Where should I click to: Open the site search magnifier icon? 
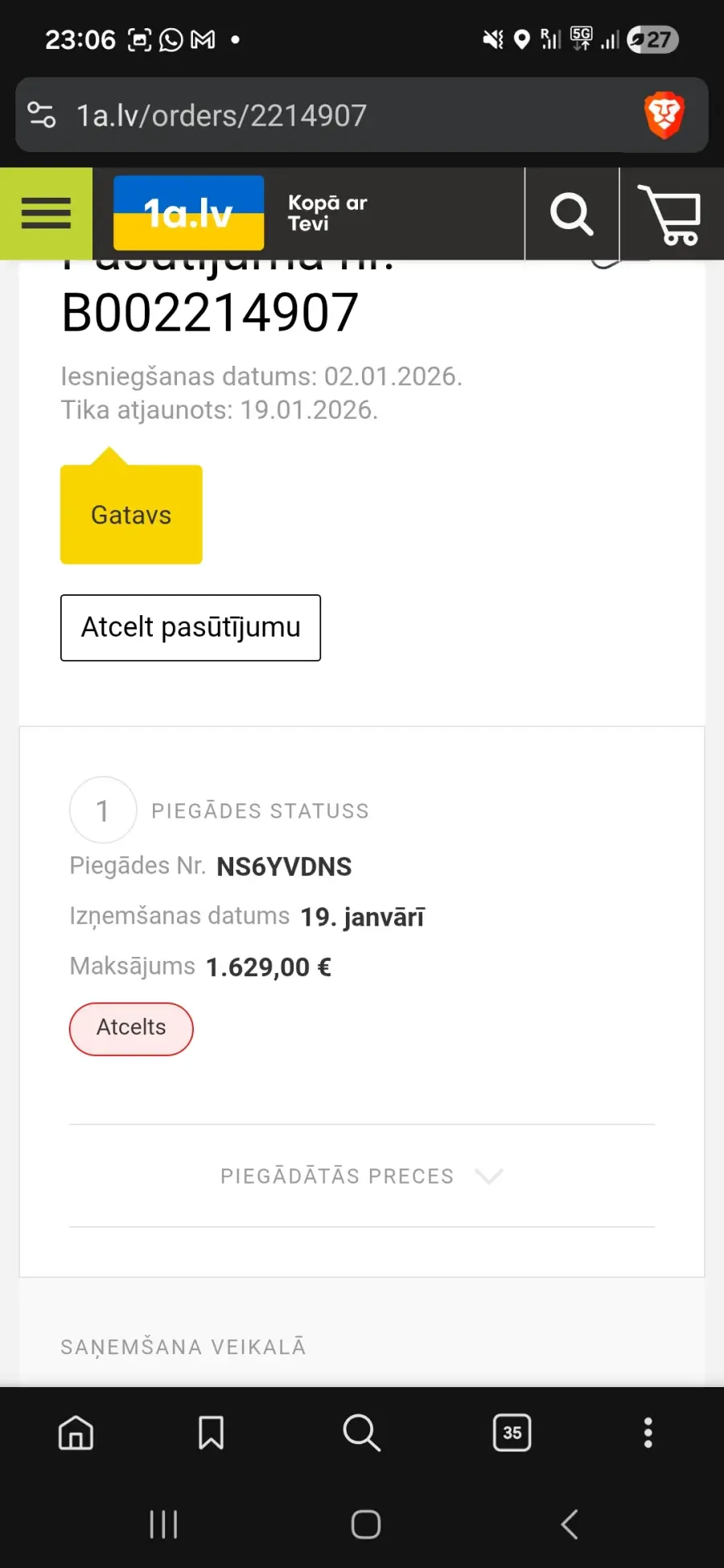(x=571, y=214)
